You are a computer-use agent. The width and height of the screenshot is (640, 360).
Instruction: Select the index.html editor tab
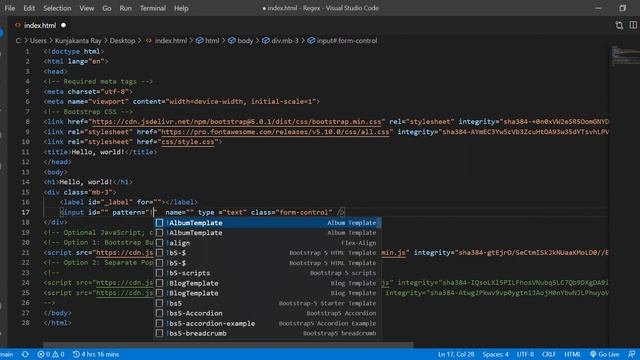pos(40,25)
